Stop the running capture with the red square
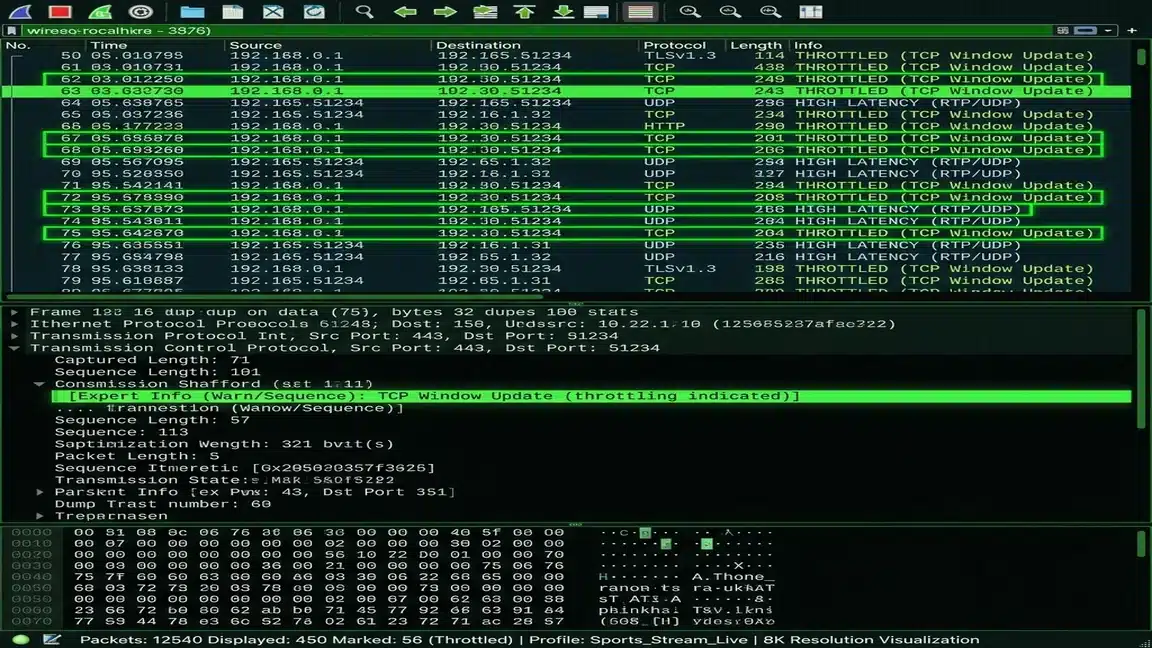1152x648 pixels. pyautogui.click(x=59, y=12)
